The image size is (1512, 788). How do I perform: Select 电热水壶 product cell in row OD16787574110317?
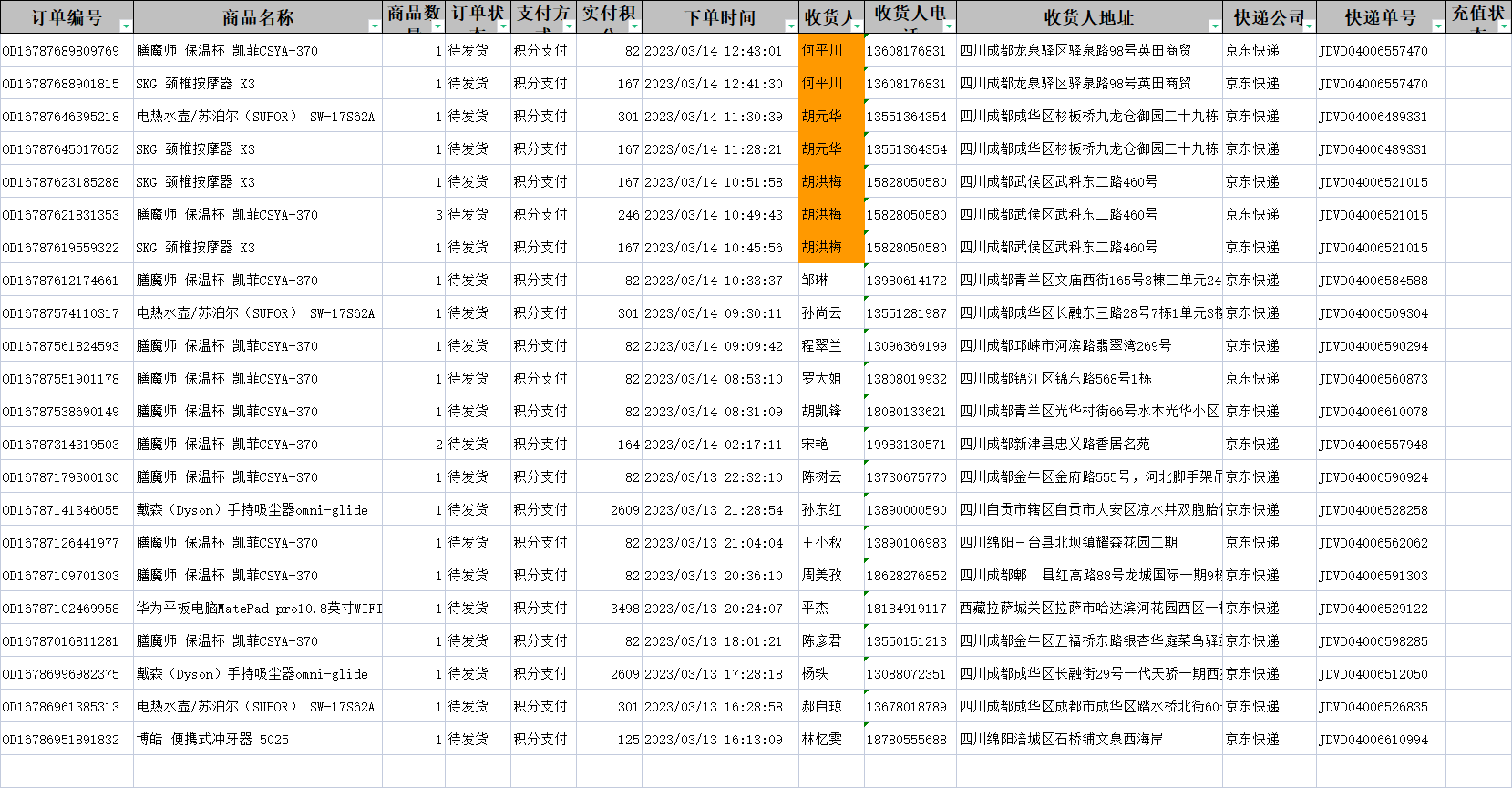[258, 313]
